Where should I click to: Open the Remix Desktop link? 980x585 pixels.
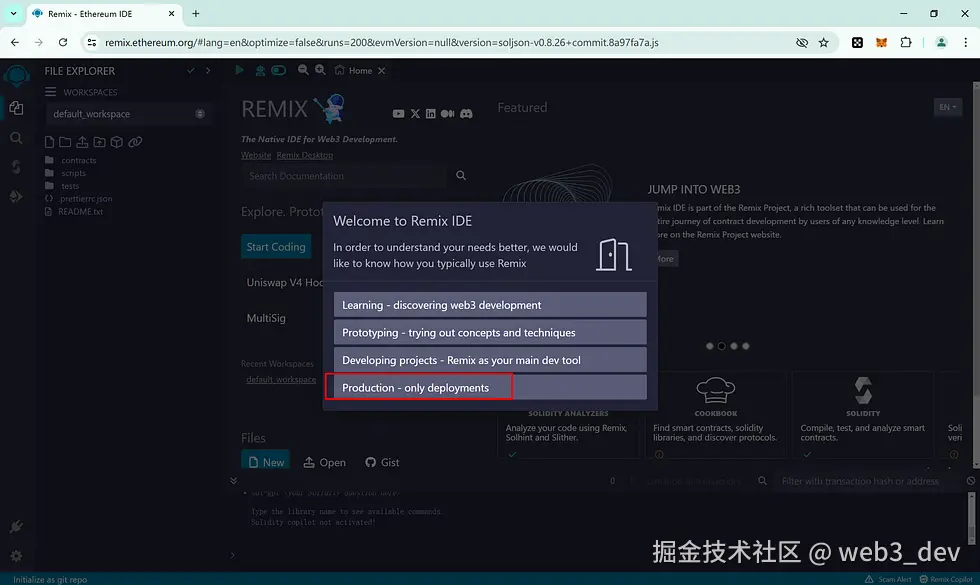coord(305,155)
